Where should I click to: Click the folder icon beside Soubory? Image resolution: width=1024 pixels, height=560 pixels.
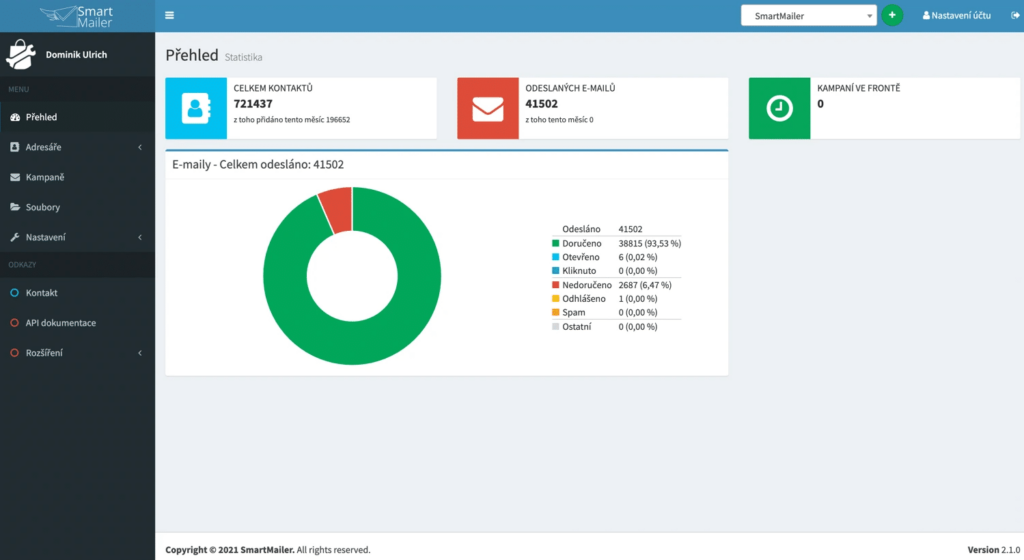click(x=15, y=207)
